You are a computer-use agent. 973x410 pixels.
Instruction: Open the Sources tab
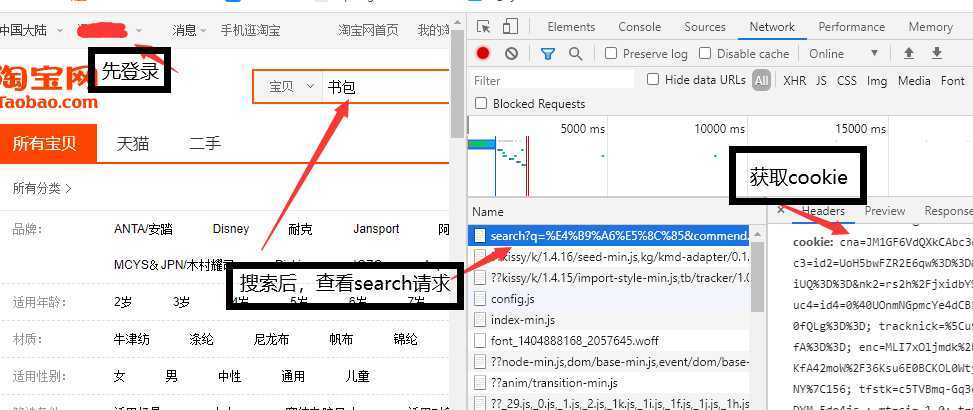point(705,27)
